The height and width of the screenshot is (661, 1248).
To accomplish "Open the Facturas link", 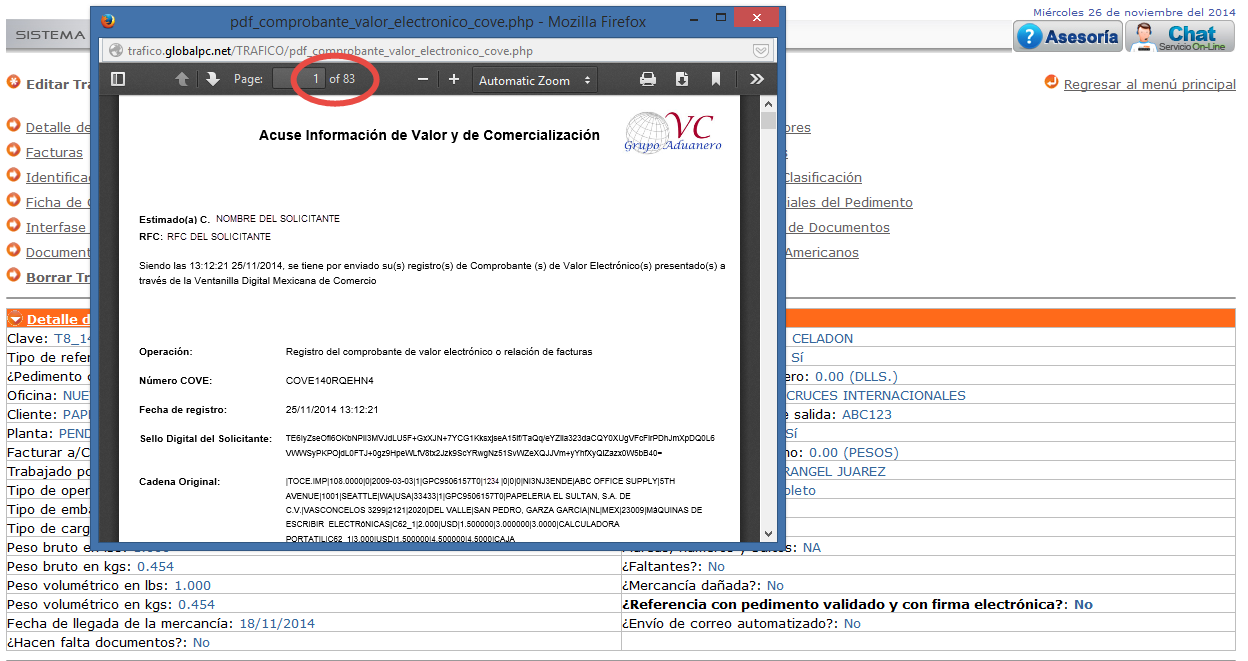I will click(x=54, y=152).
